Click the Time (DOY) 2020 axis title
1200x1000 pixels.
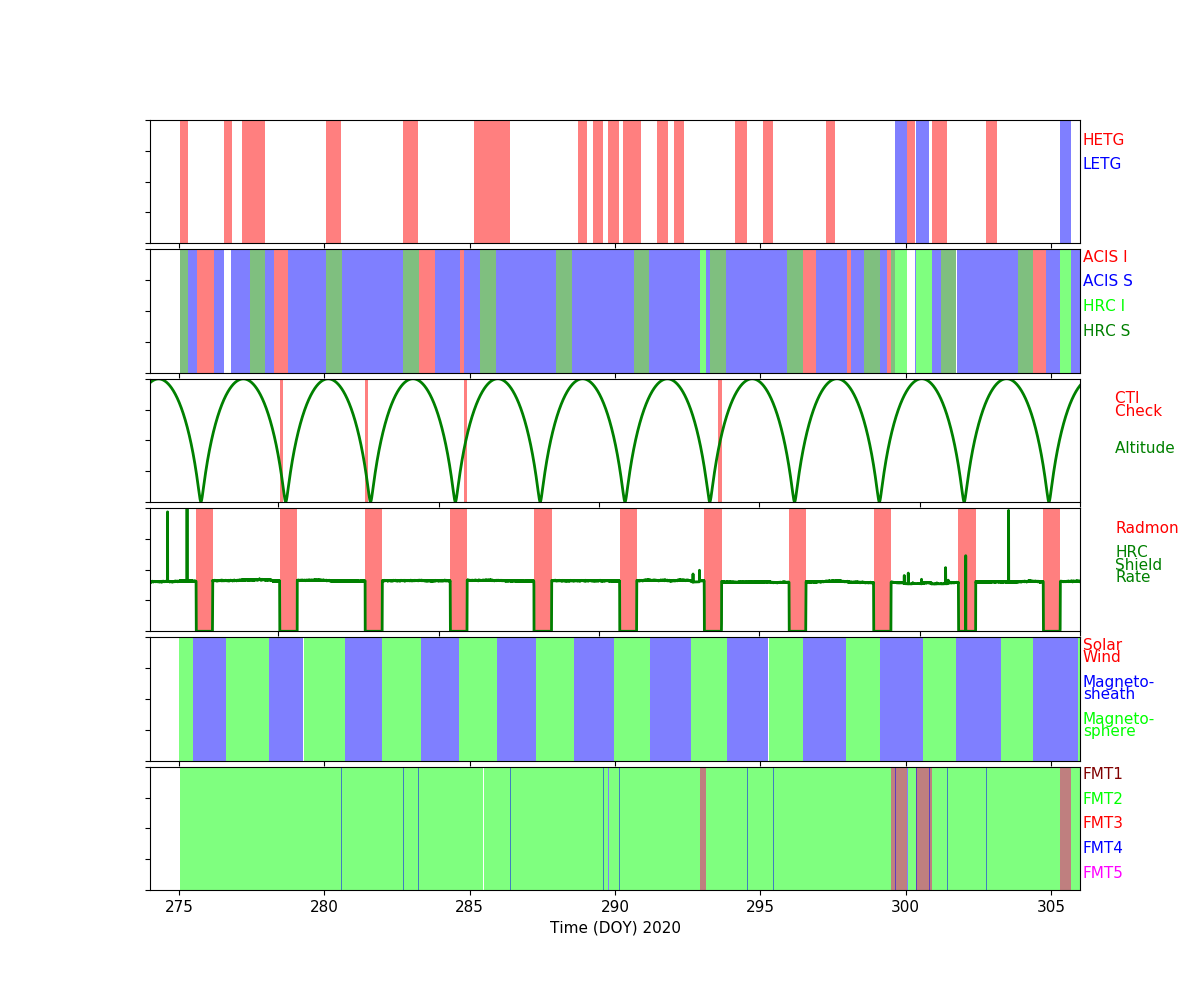click(615, 928)
